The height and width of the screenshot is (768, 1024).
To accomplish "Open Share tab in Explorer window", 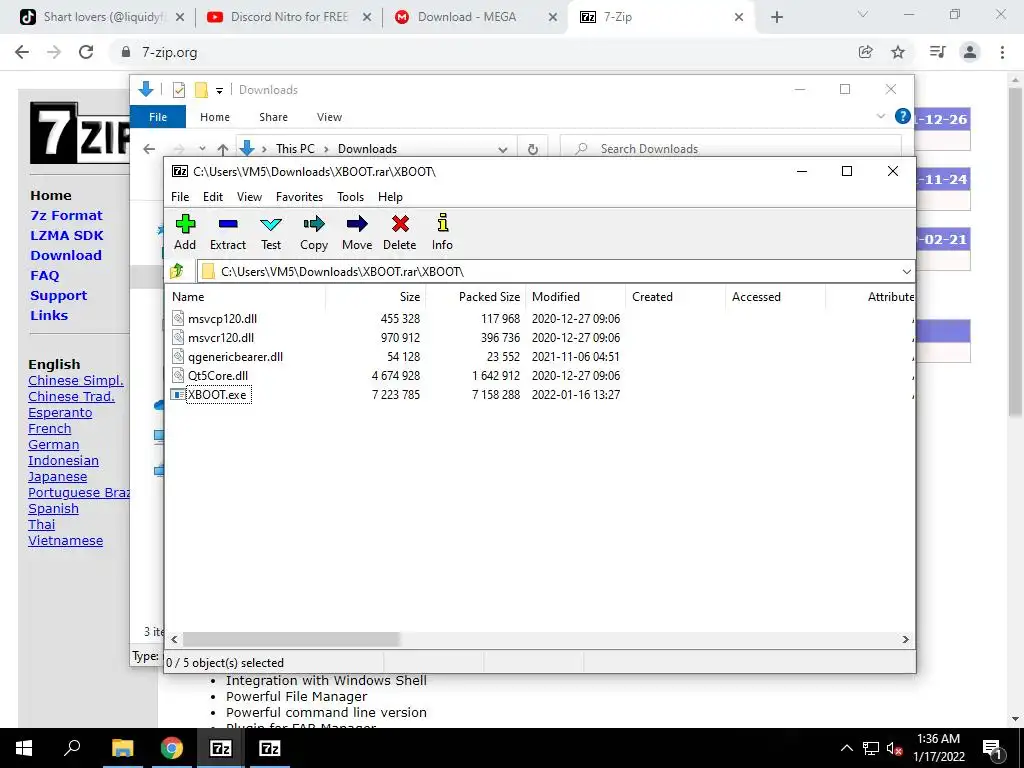I will [x=273, y=117].
